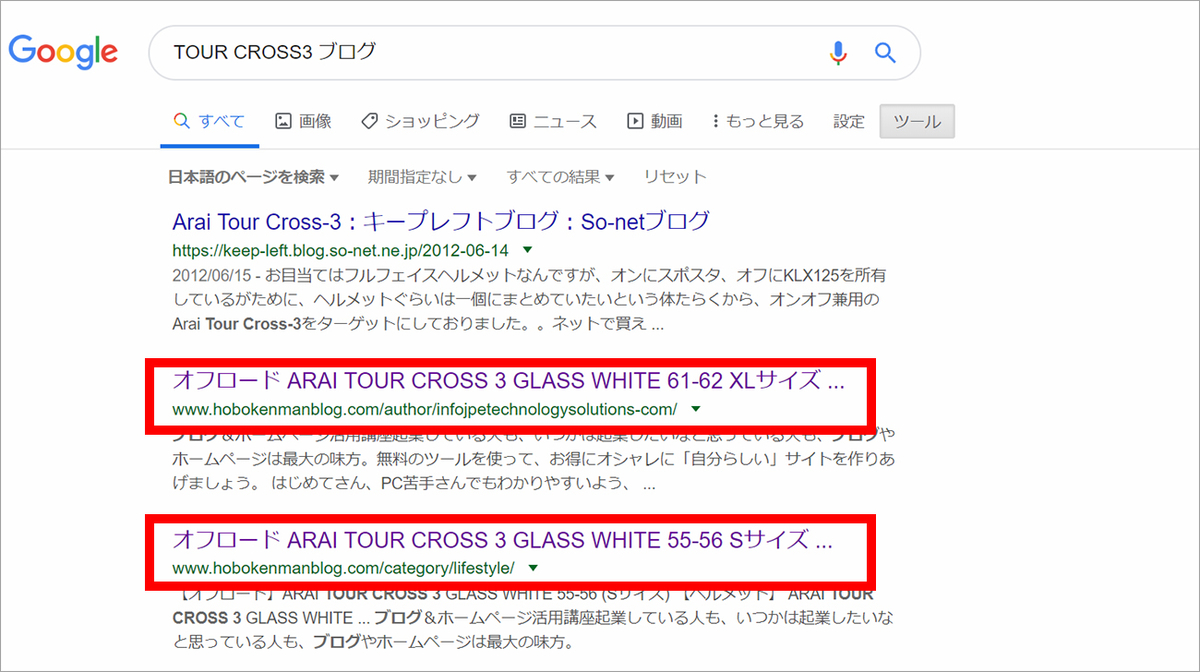
Task: Click the keep-left.blog.so-net.ne.jp green URL text
Action: pos(340,249)
